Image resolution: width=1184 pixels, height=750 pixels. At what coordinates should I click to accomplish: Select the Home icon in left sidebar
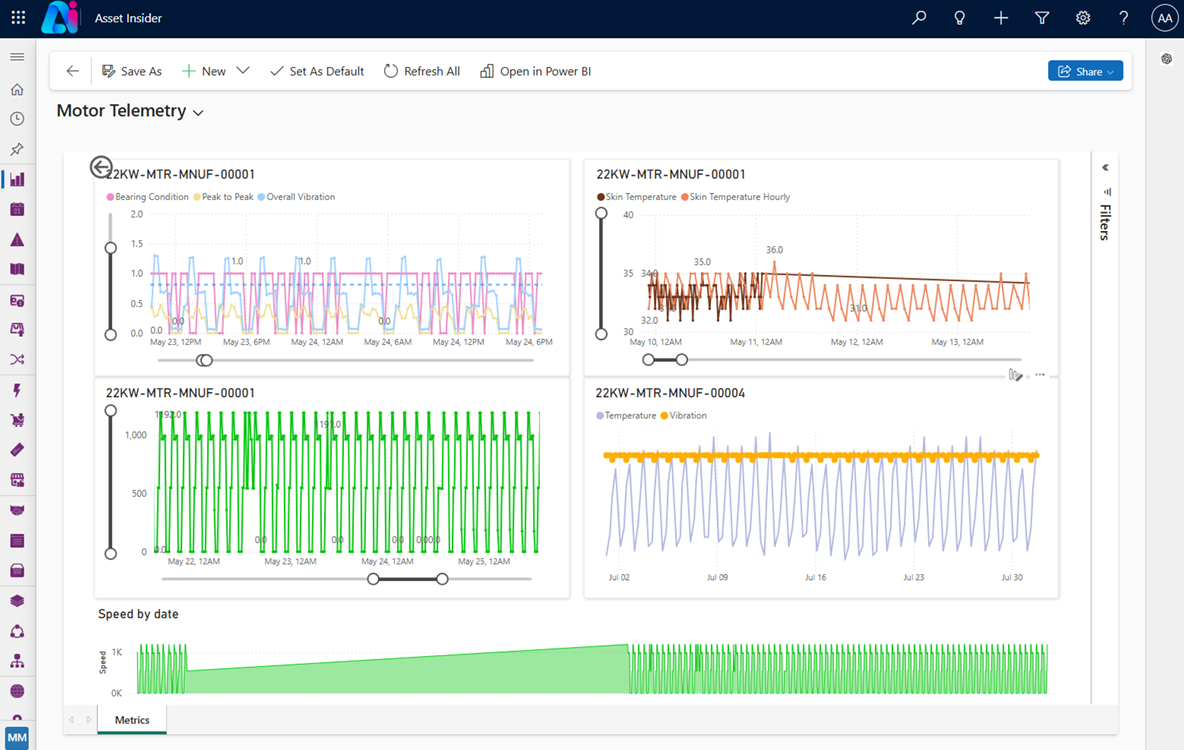coord(16,88)
